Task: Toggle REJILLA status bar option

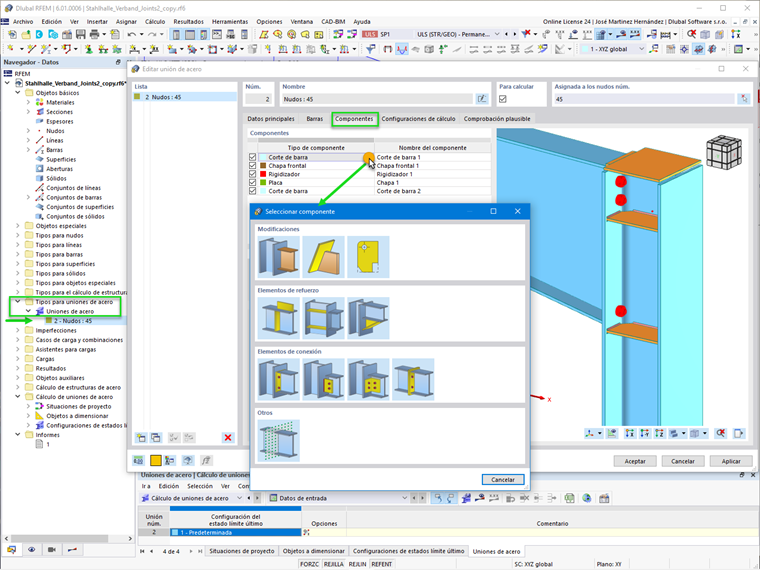Action: (333, 564)
